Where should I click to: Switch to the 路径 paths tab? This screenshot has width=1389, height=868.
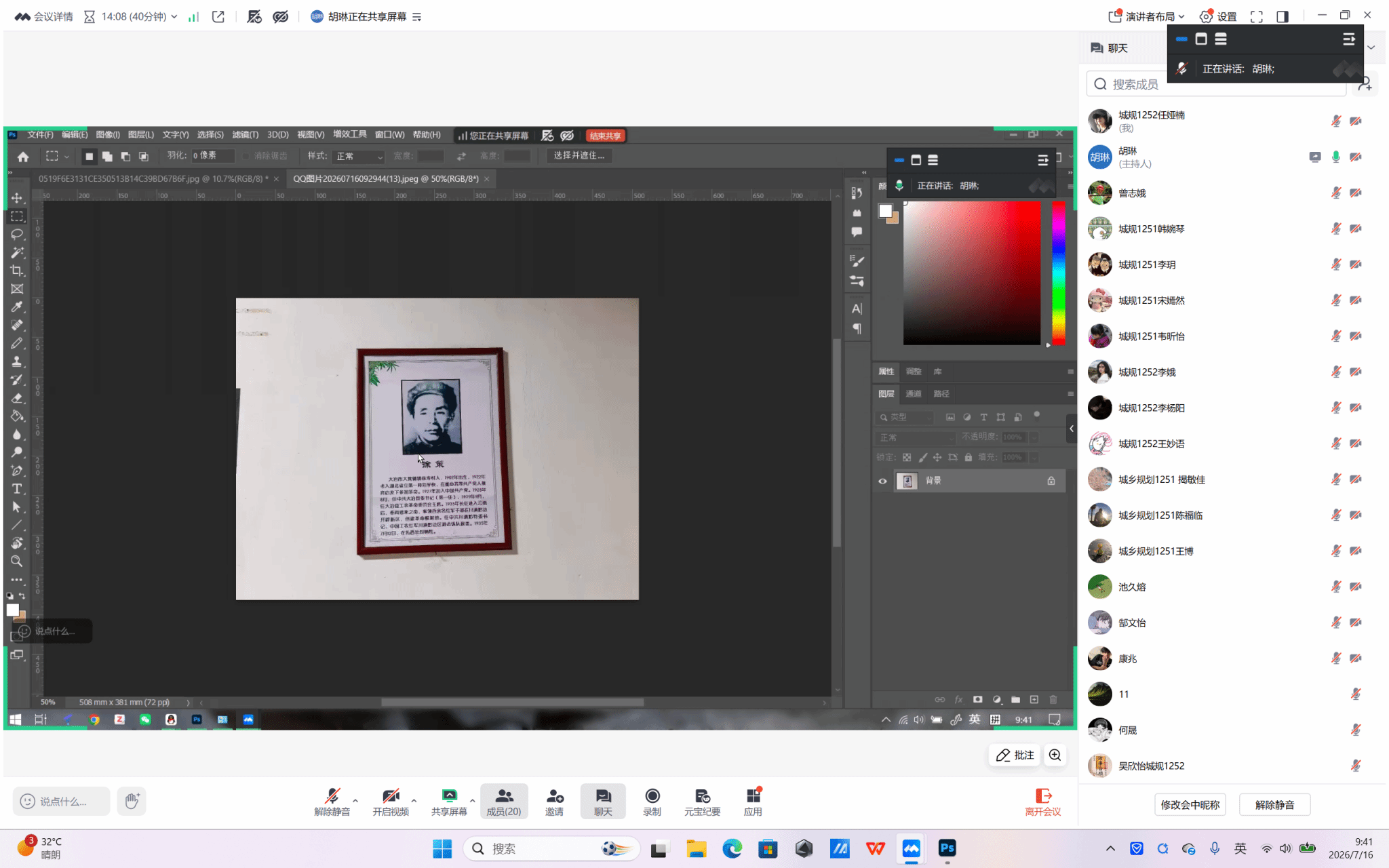(941, 394)
